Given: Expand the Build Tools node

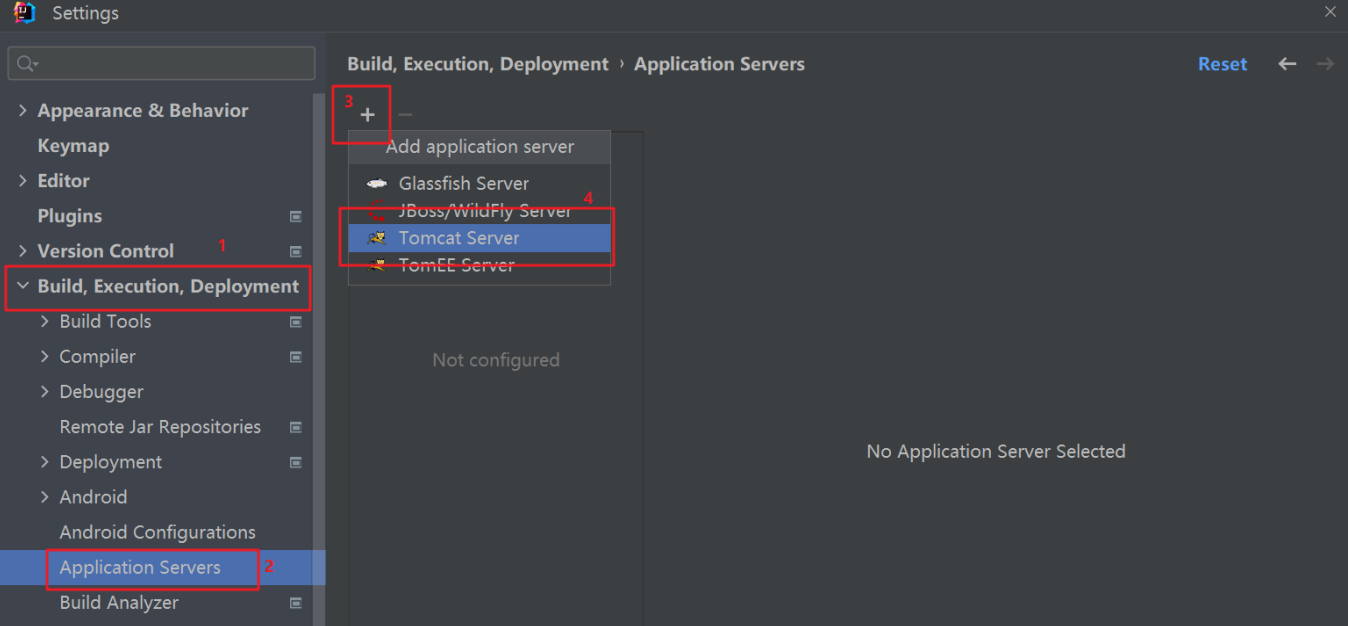Looking at the screenshot, I should (x=44, y=321).
